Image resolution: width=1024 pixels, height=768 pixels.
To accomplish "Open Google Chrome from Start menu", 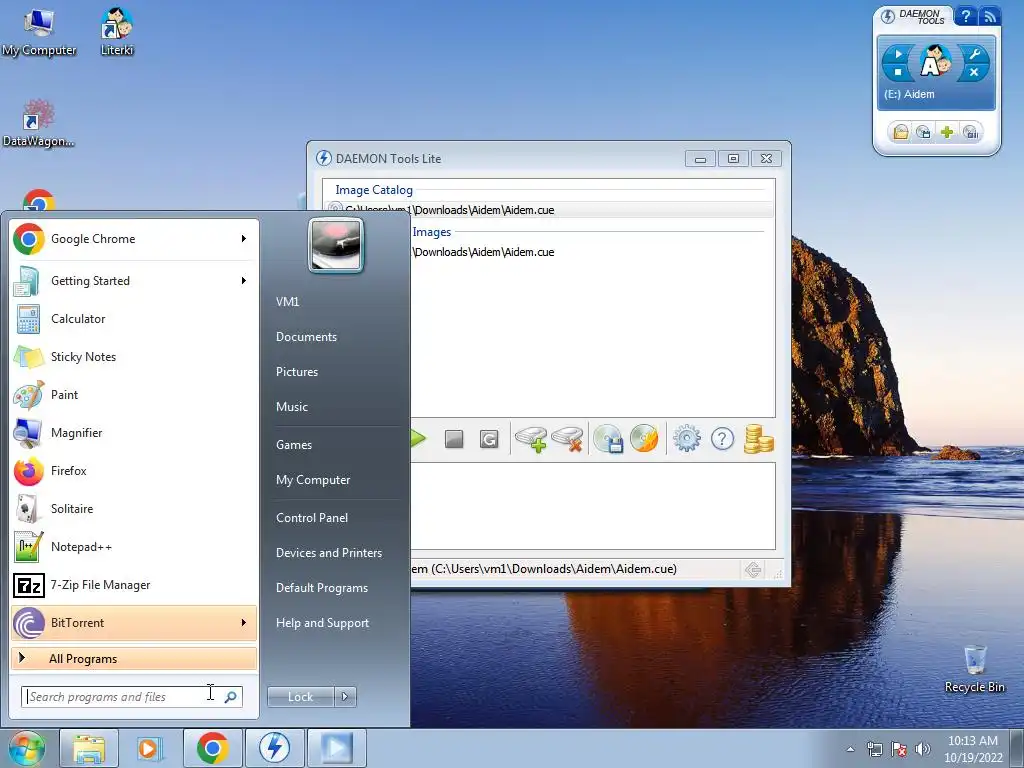I will pos(133,239).
